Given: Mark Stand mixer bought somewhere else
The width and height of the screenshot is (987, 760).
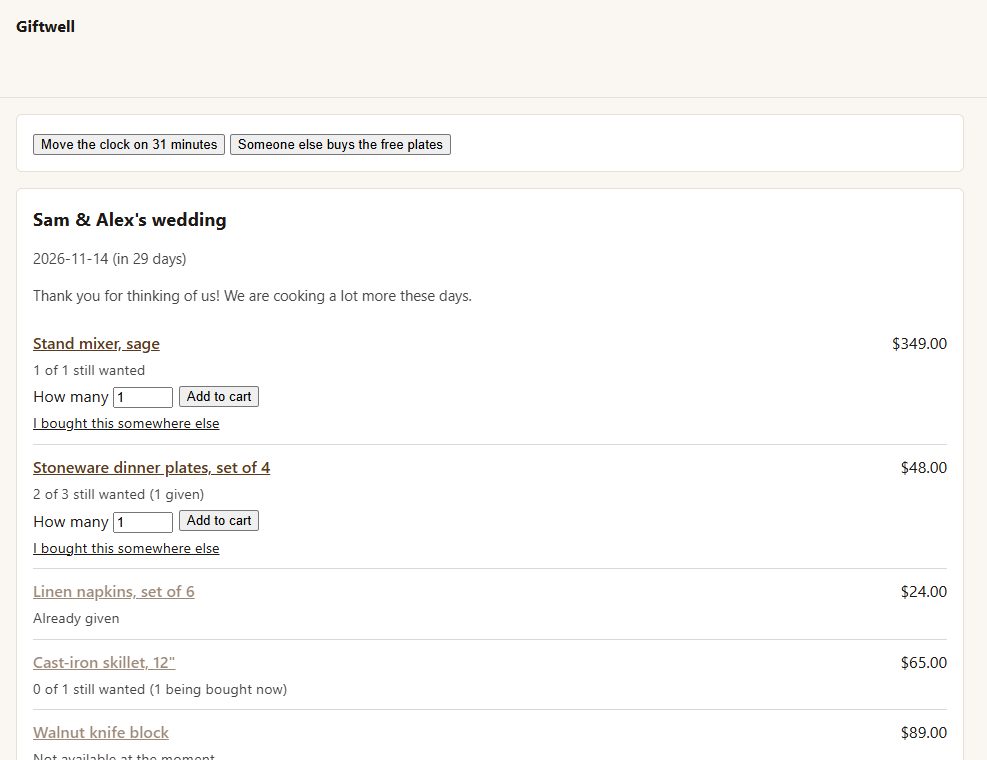Looking at the screenshot, I should [x=126, y=424].
